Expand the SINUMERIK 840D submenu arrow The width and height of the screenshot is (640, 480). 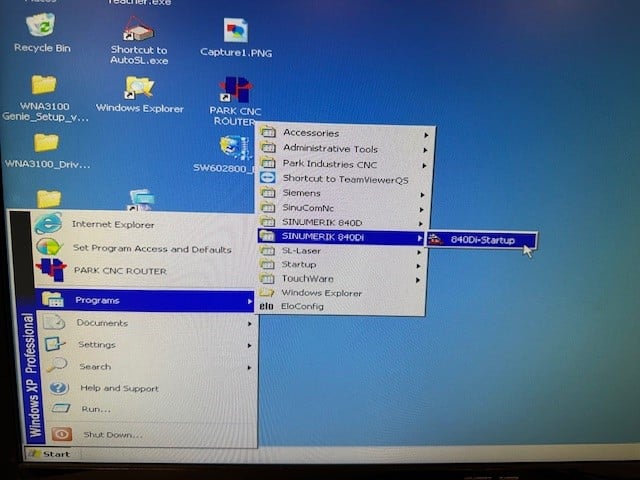click(x=420, y=224)
